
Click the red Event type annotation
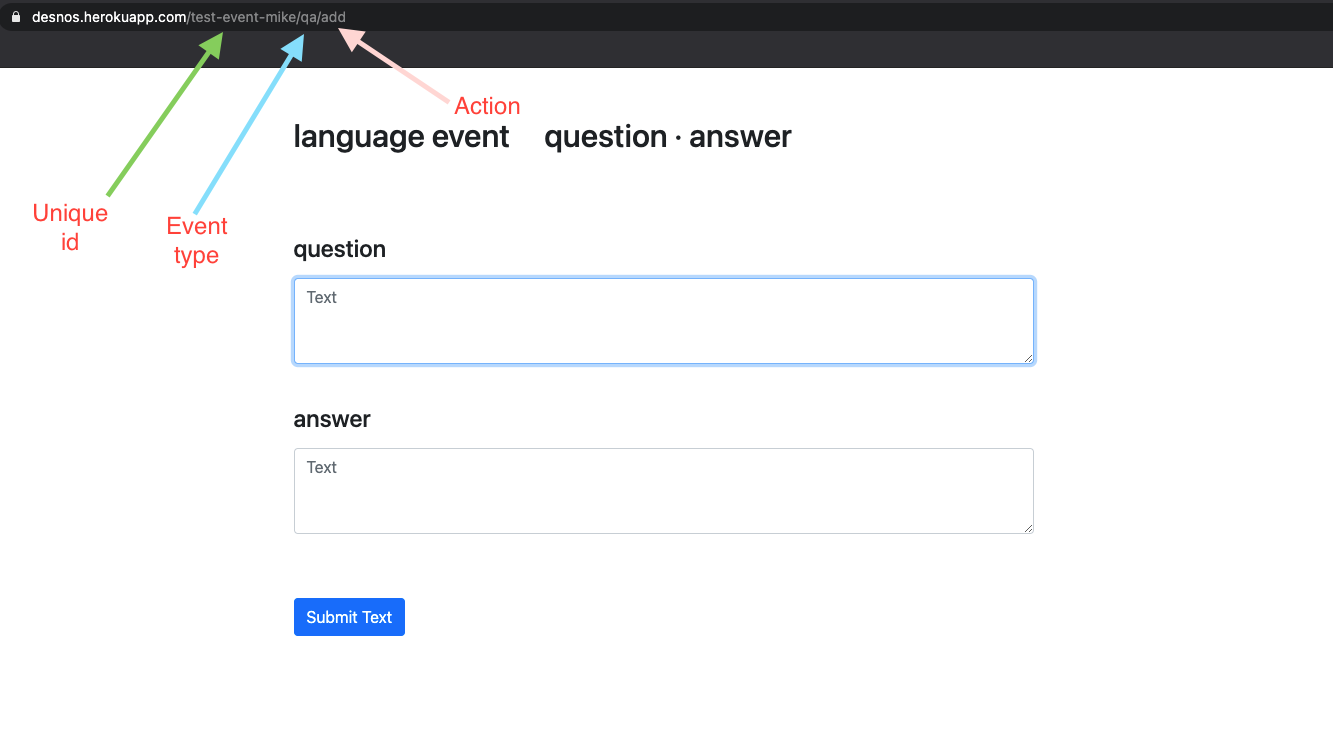(197, 240)
